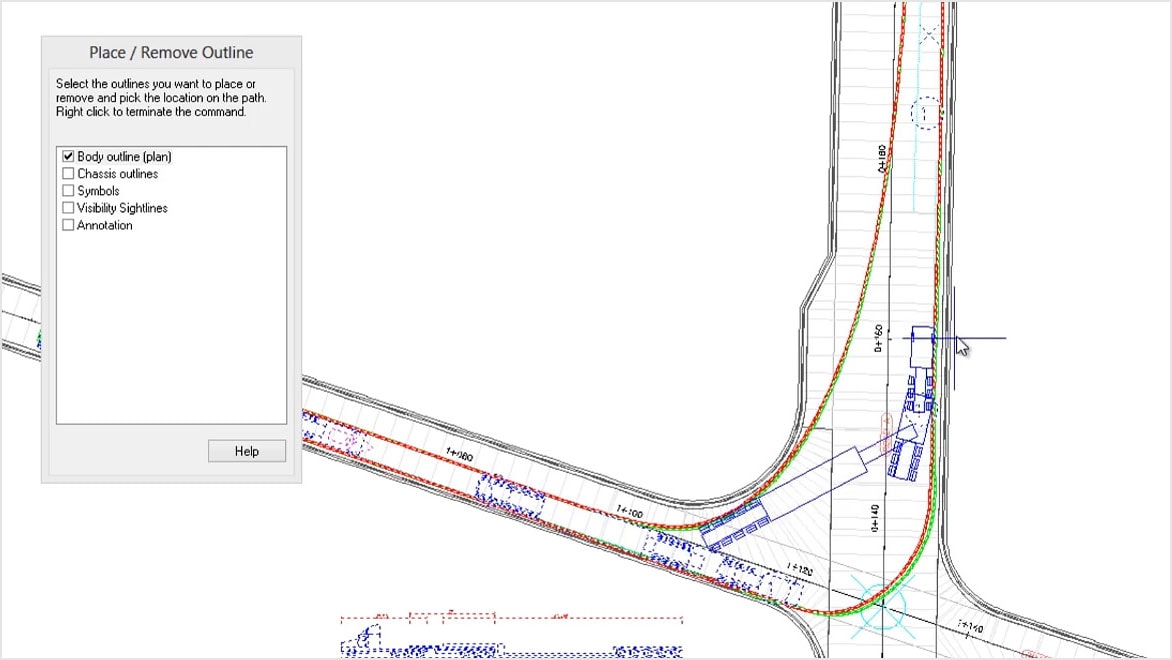Image resolution: width=1172 pixels, height=660 pixels.
Task: Open Help from the outline dialog
Action: [x=246, y=450]
